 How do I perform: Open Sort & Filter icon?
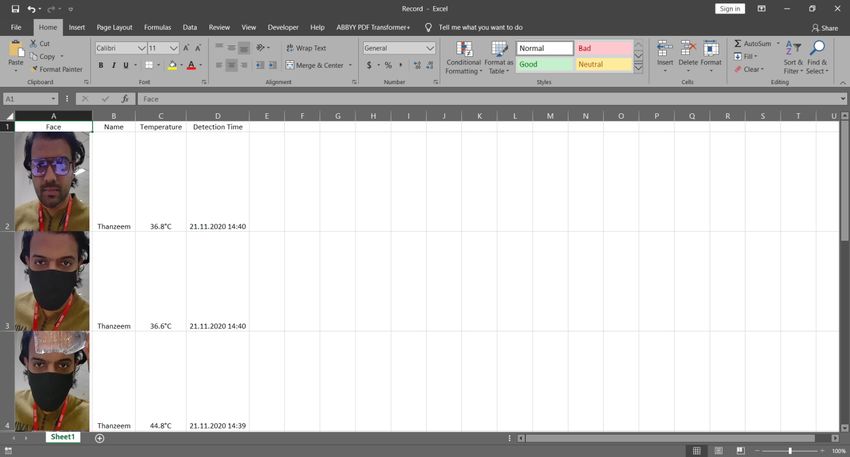point(793,48)
